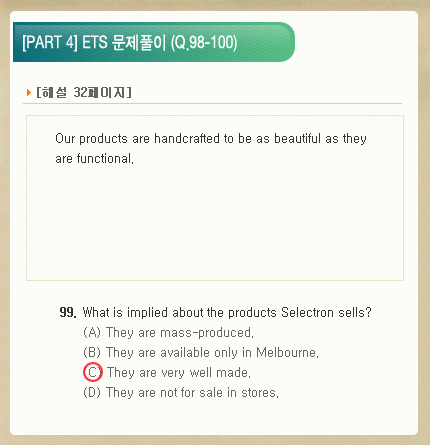Click the [PART 4] ETS 문제풀이 header banner
Viewport: 430px width, 445px height.
tap(154, 42)
